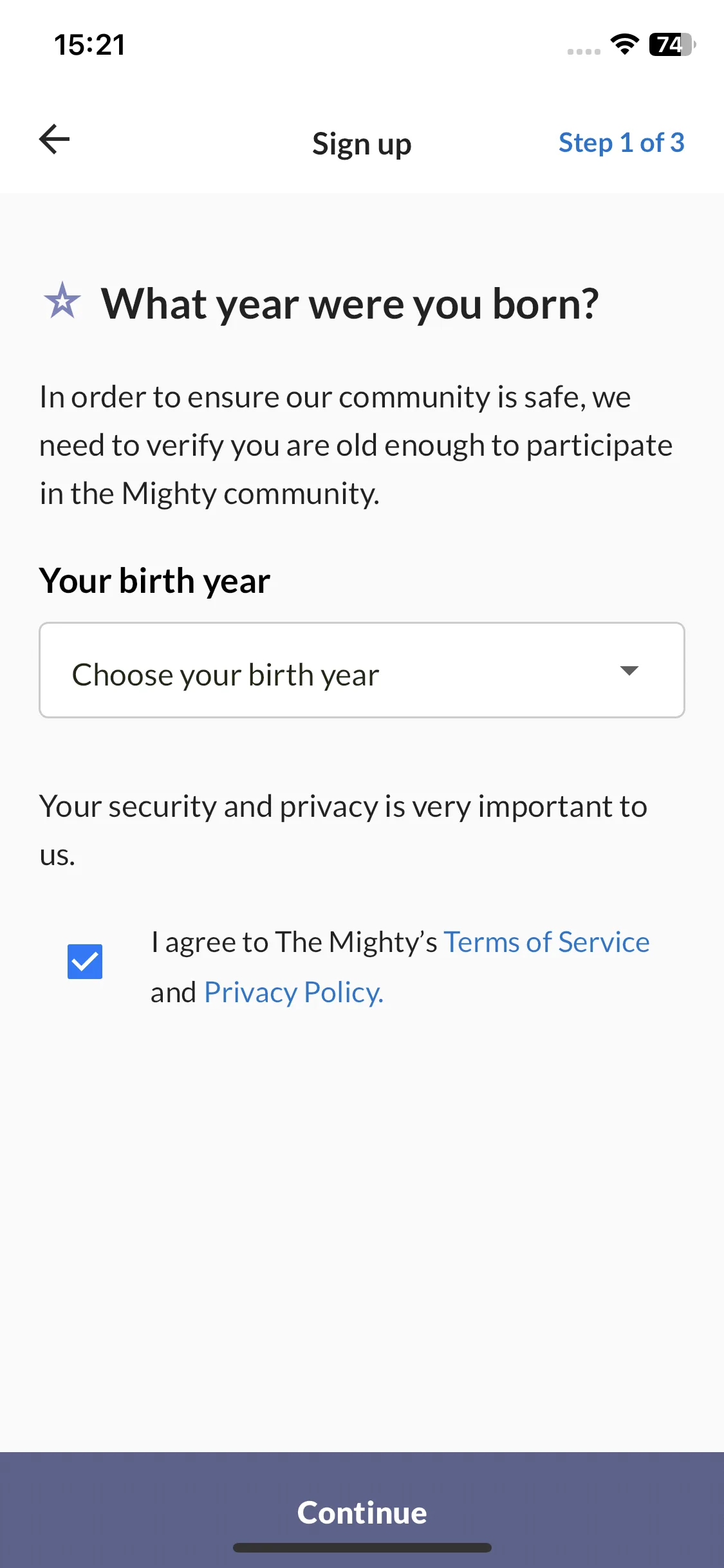The width and height of the screenshot is (724, 1568).
Task: Open the birth year dropdown arrow
Action: 629,670
